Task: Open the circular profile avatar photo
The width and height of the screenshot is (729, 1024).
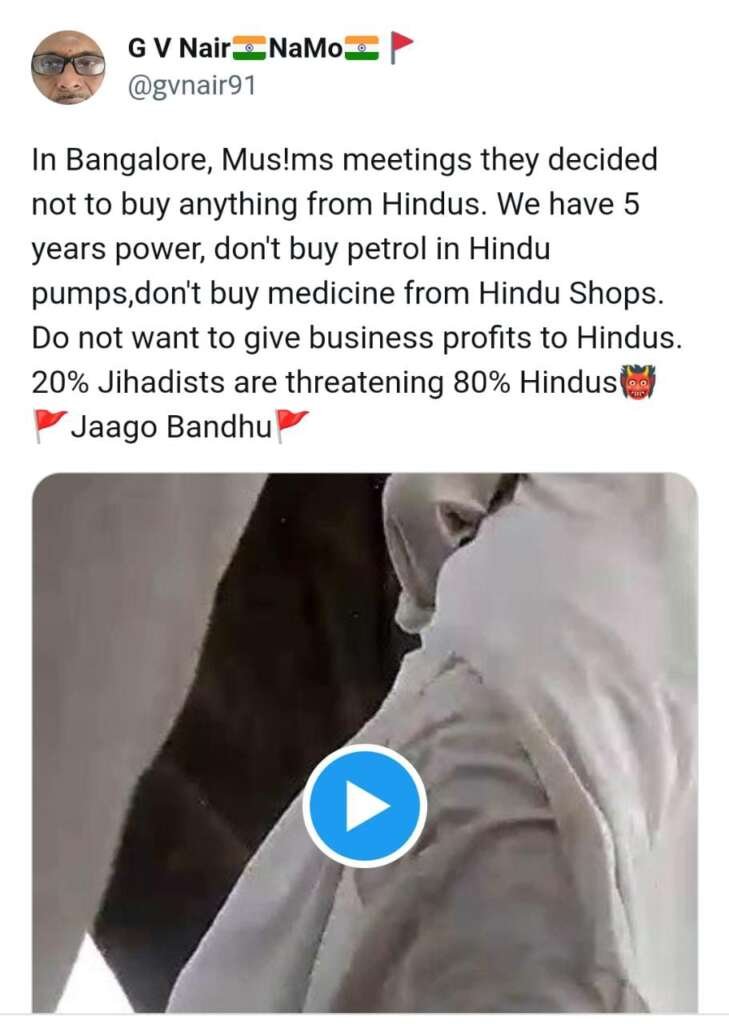Action: (68, 67)
